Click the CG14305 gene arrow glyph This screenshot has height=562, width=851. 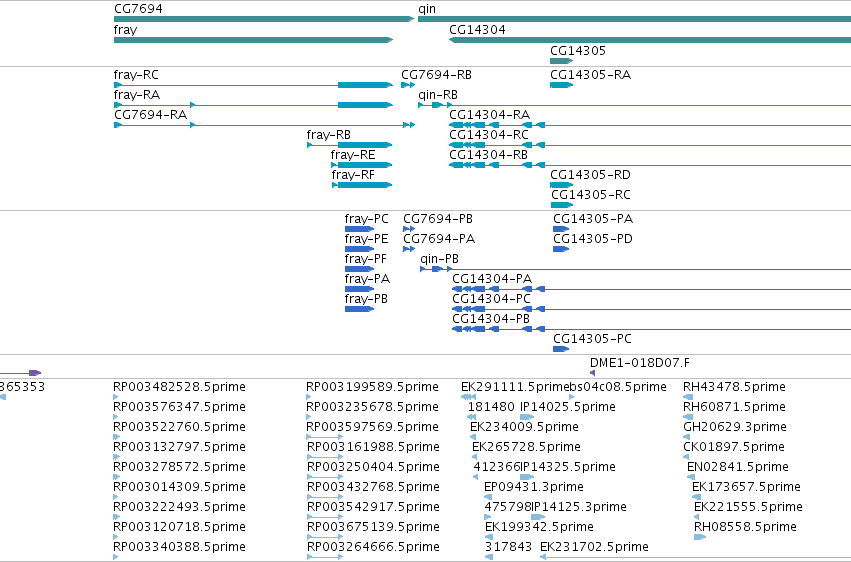click(562, 61)
